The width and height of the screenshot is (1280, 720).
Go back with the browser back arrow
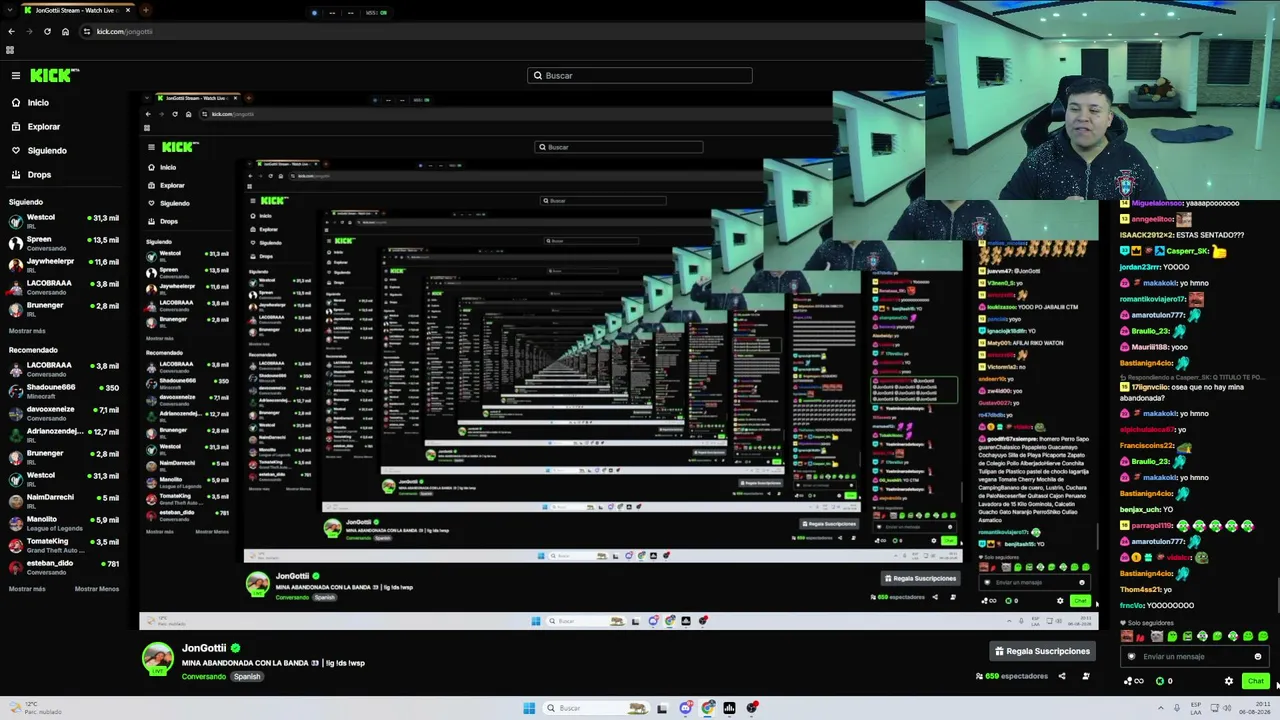click(11, 31)
